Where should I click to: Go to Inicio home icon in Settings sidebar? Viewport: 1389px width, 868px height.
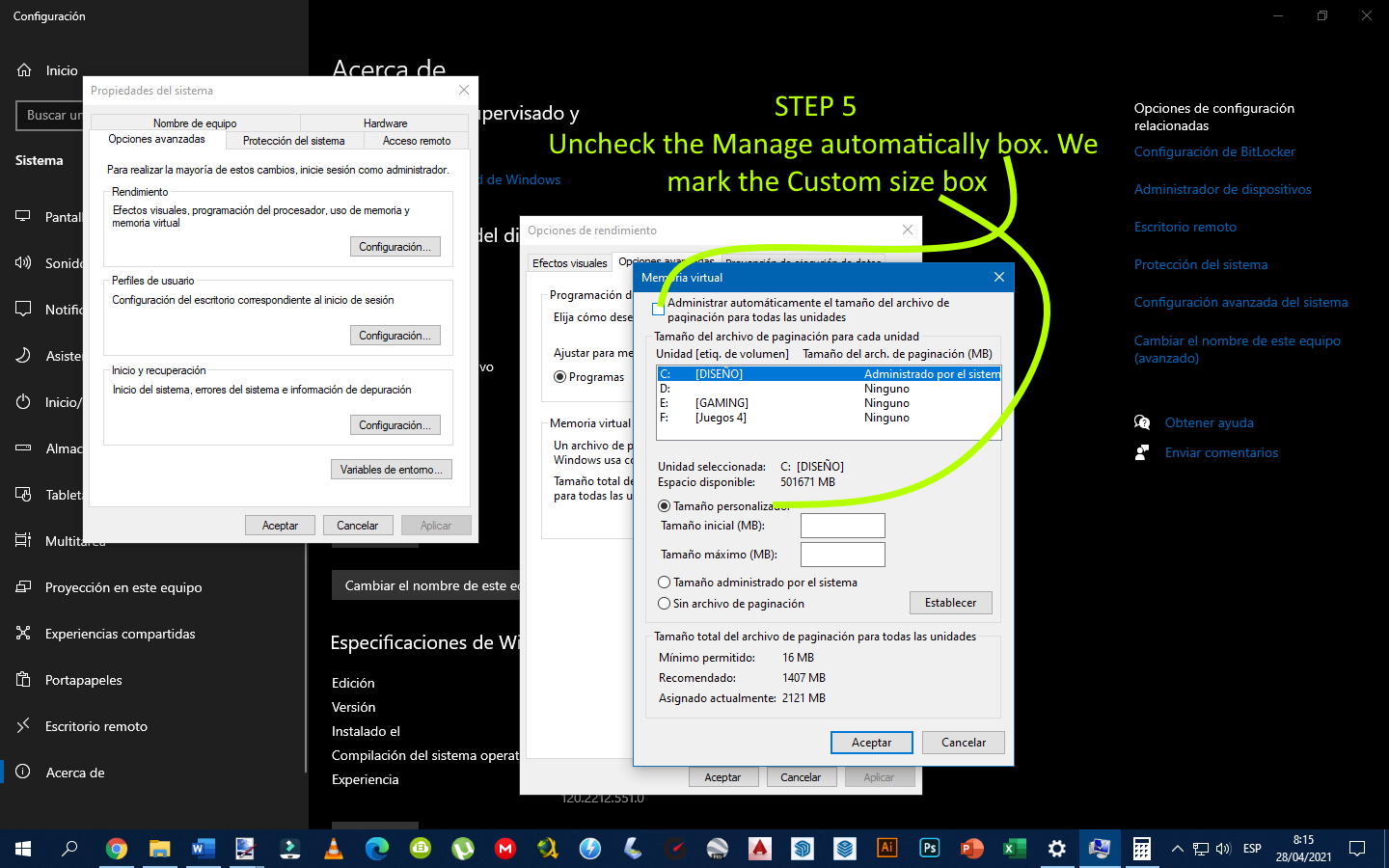pyautogui.click(x=24, y=70)
